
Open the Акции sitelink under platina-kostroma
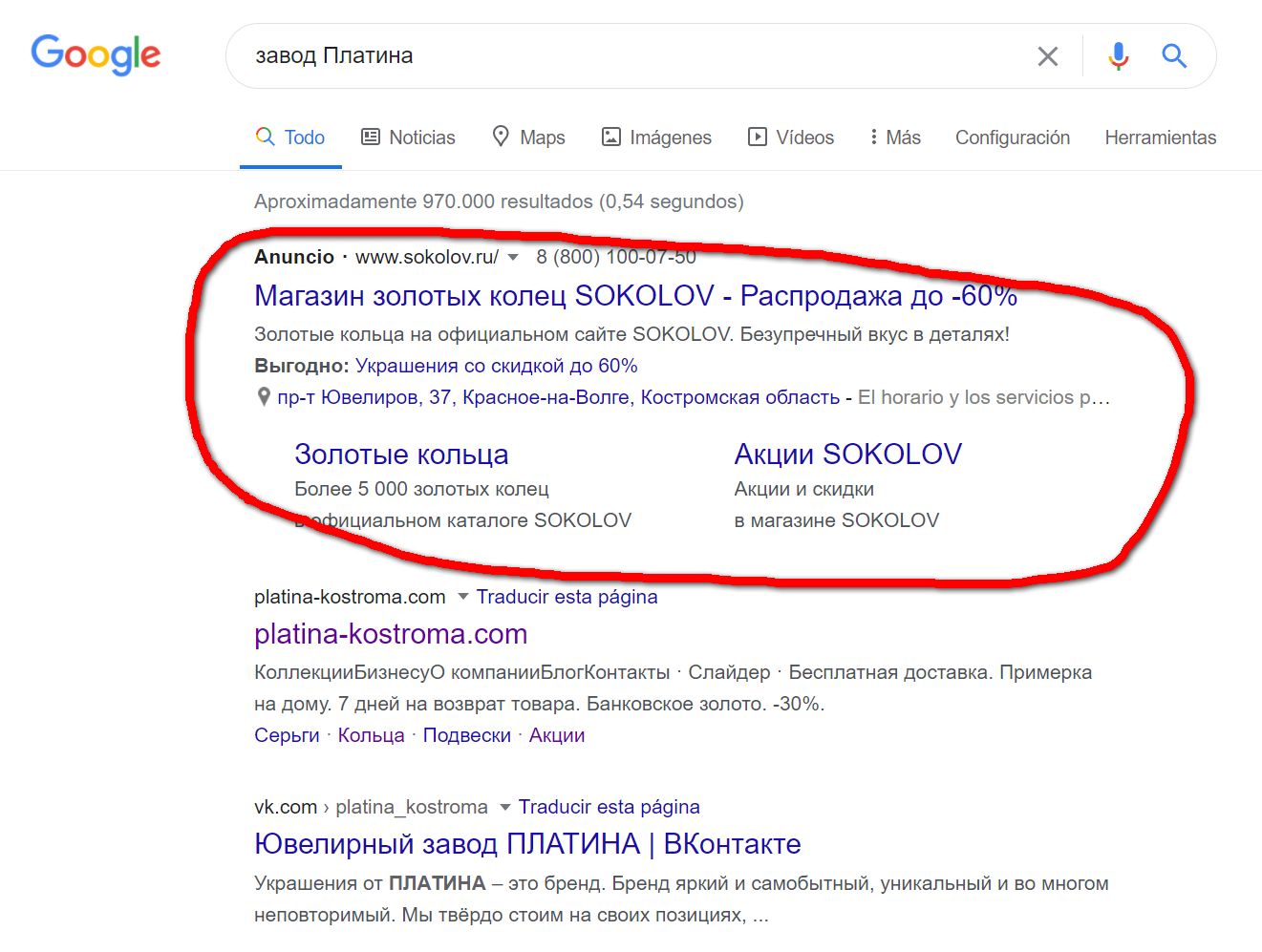click(557, 735)
